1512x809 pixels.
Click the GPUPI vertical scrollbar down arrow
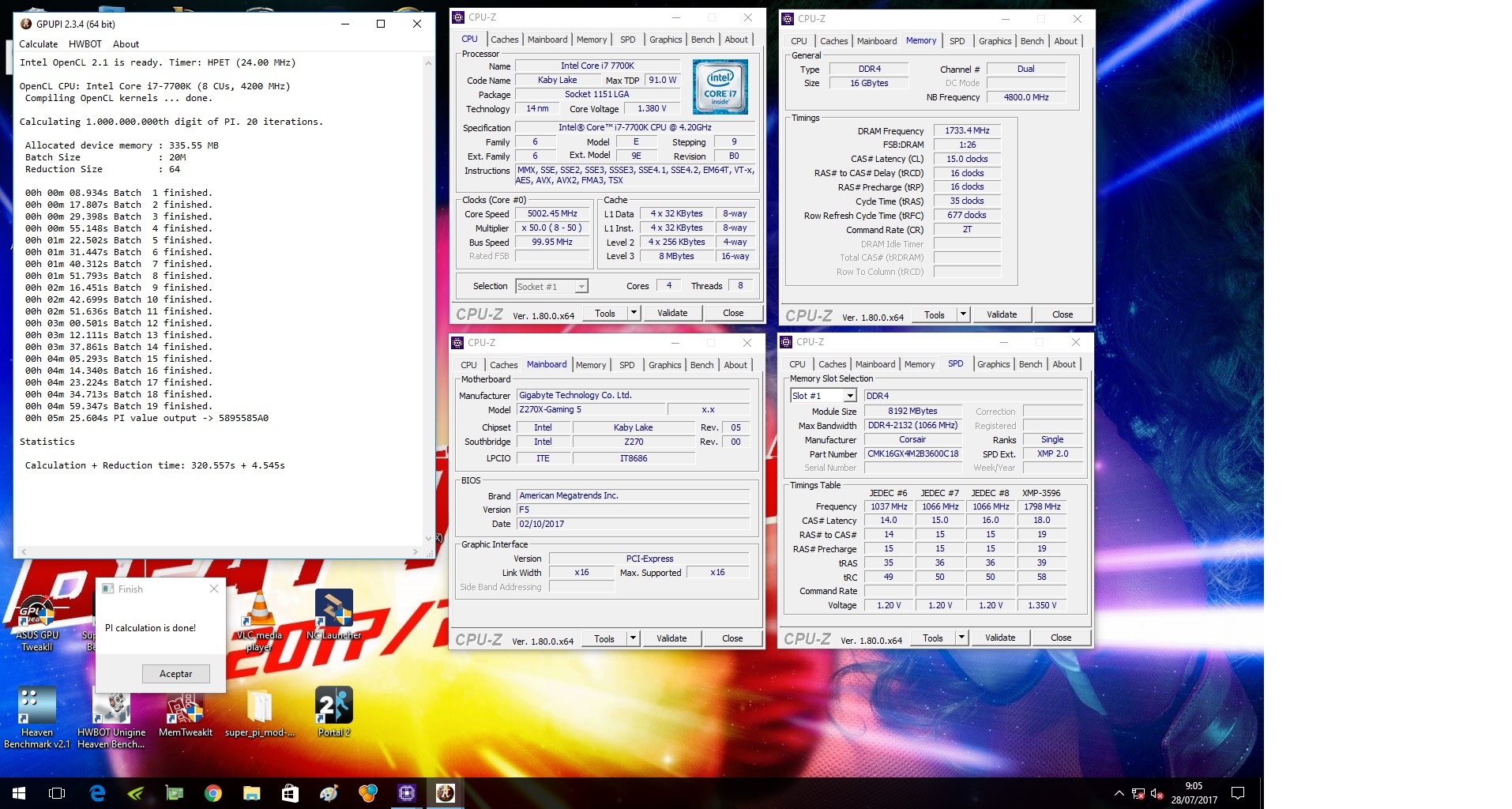pos(429,538)
